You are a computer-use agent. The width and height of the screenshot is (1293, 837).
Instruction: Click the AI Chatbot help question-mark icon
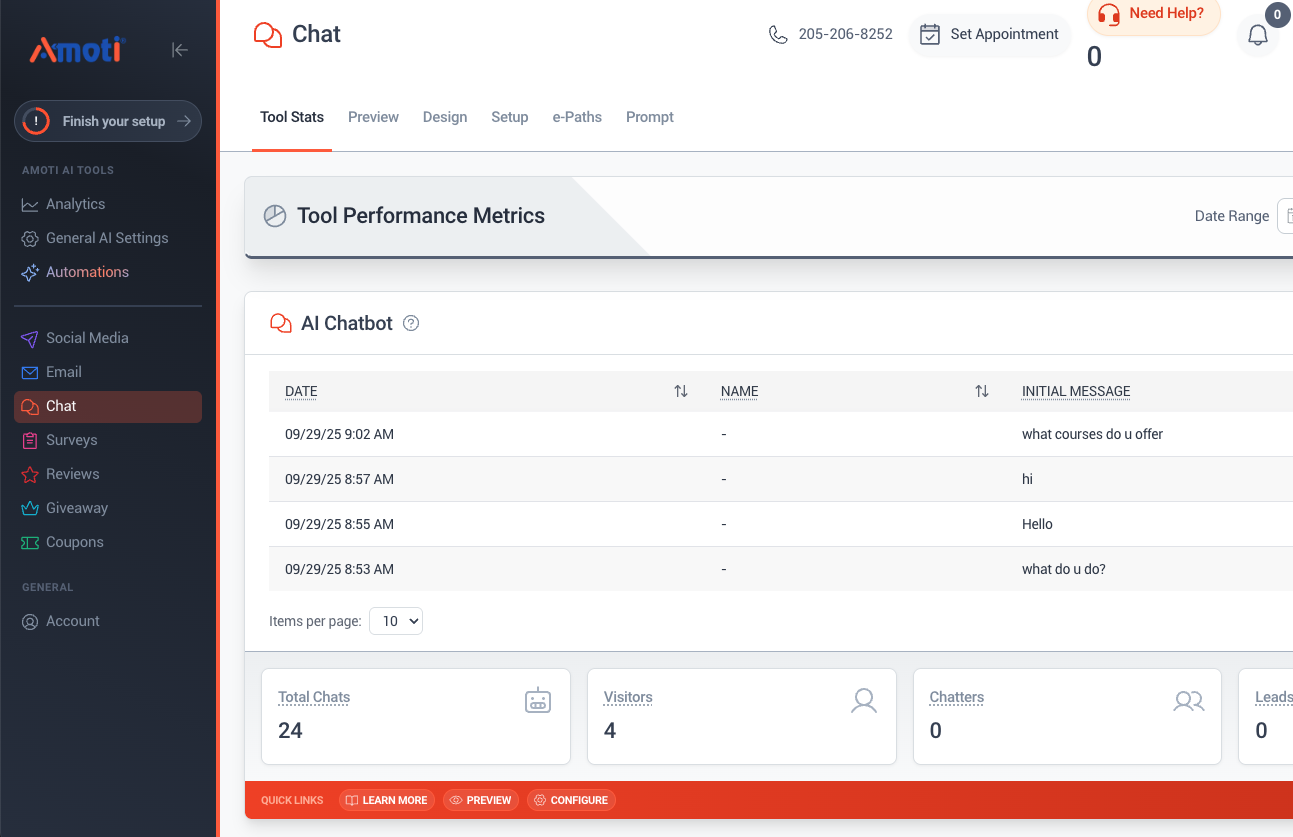(x=411, y=324)
